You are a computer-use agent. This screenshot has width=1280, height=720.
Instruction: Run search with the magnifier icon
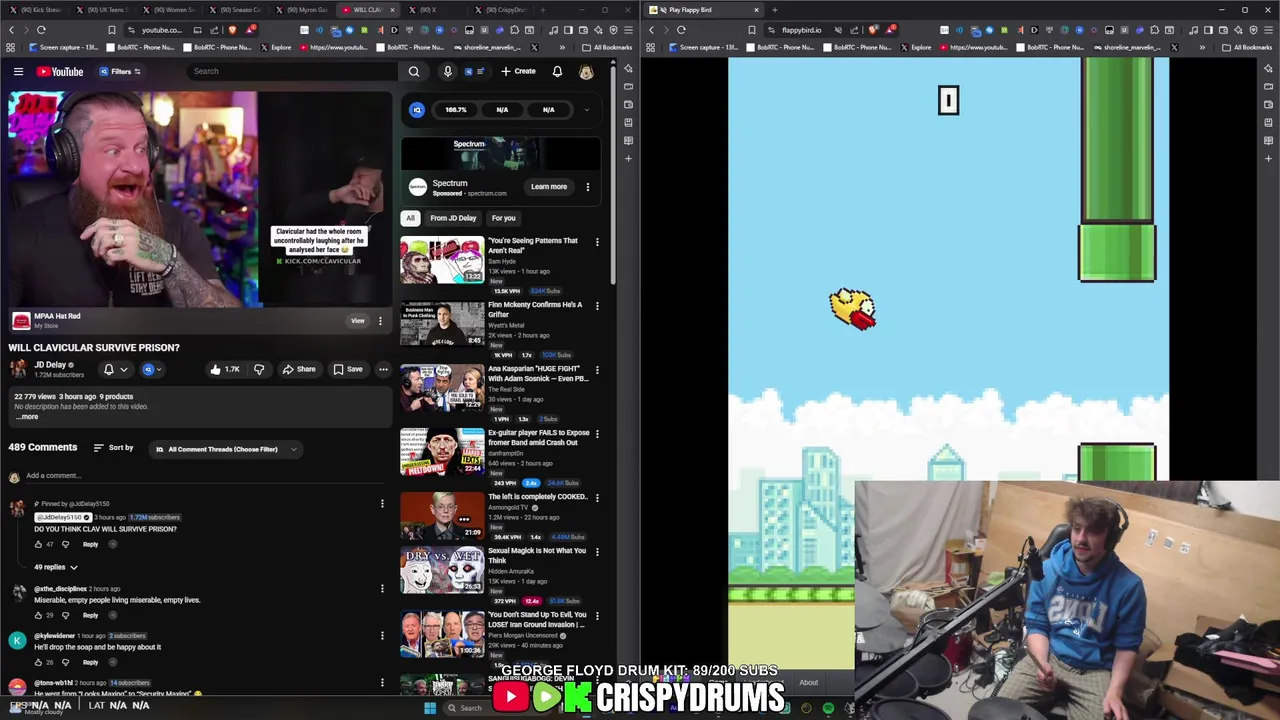(x=414, y=71)
